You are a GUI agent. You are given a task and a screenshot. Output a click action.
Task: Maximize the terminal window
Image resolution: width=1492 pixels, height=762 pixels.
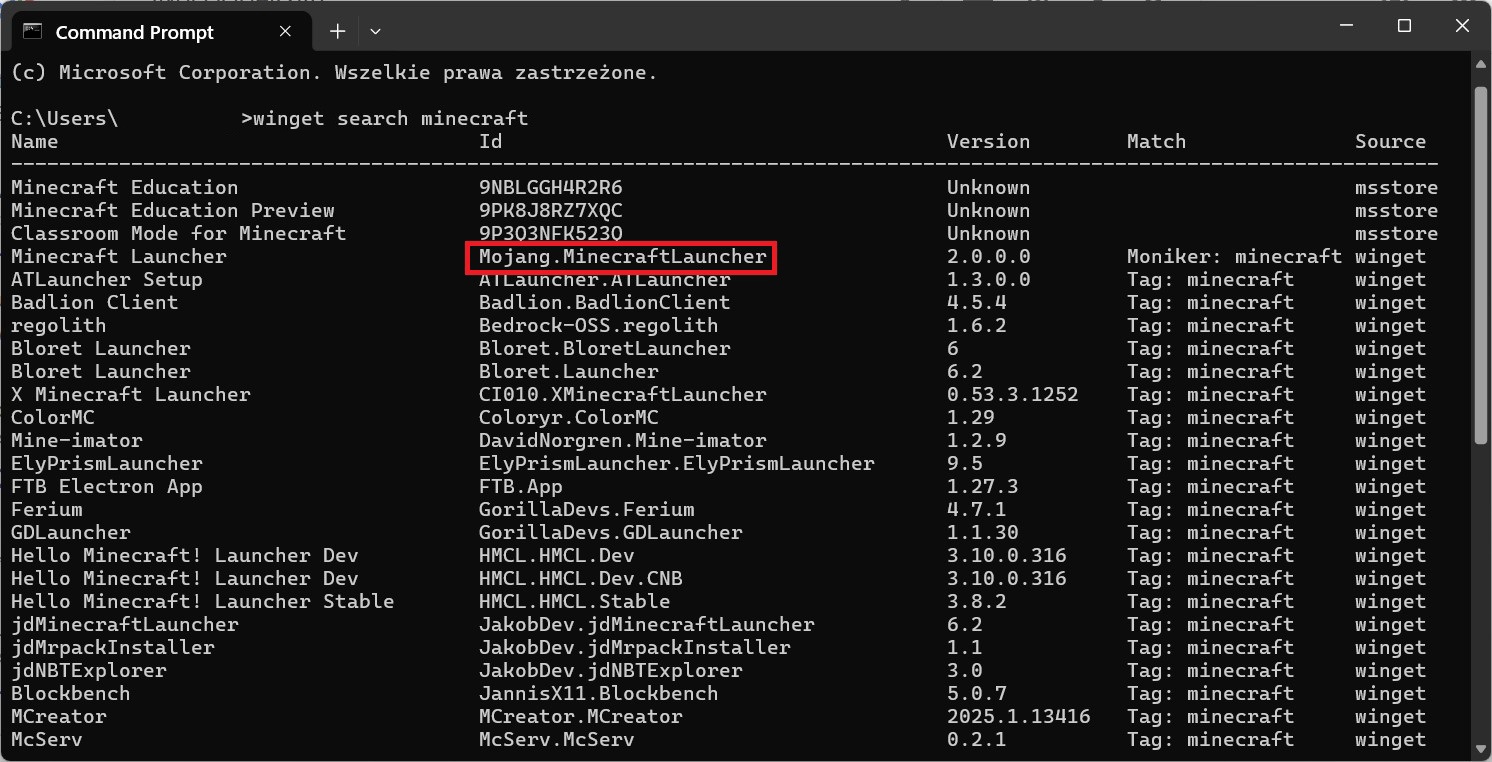pos(1404,26)
